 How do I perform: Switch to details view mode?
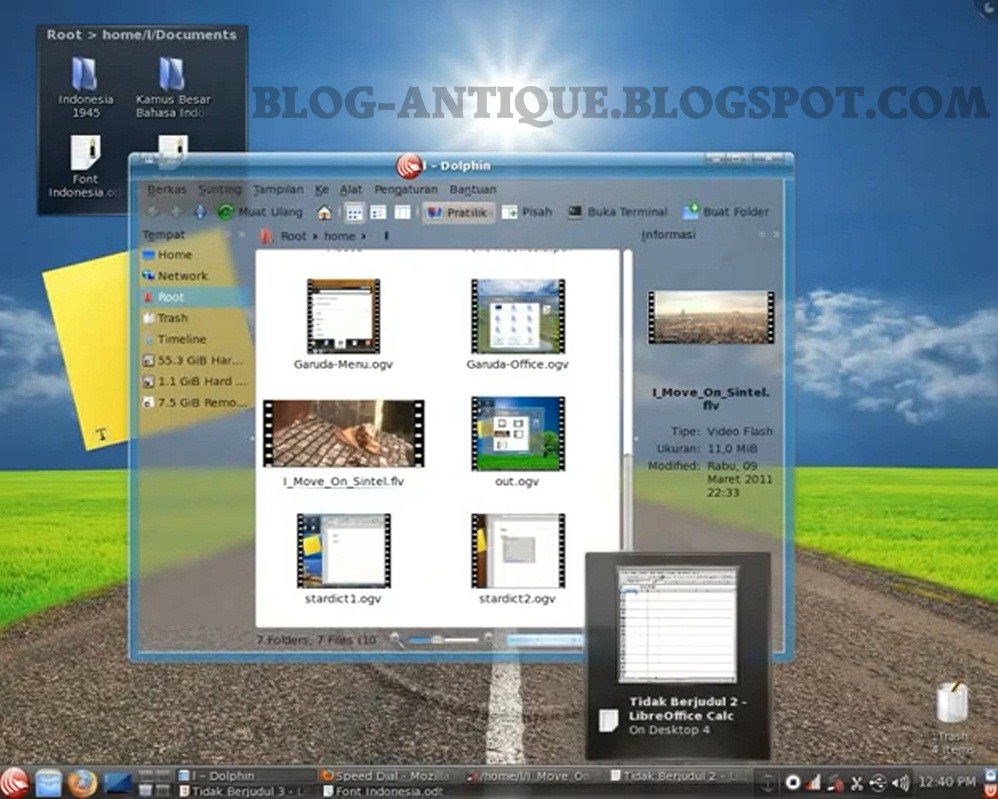(377, 212)
